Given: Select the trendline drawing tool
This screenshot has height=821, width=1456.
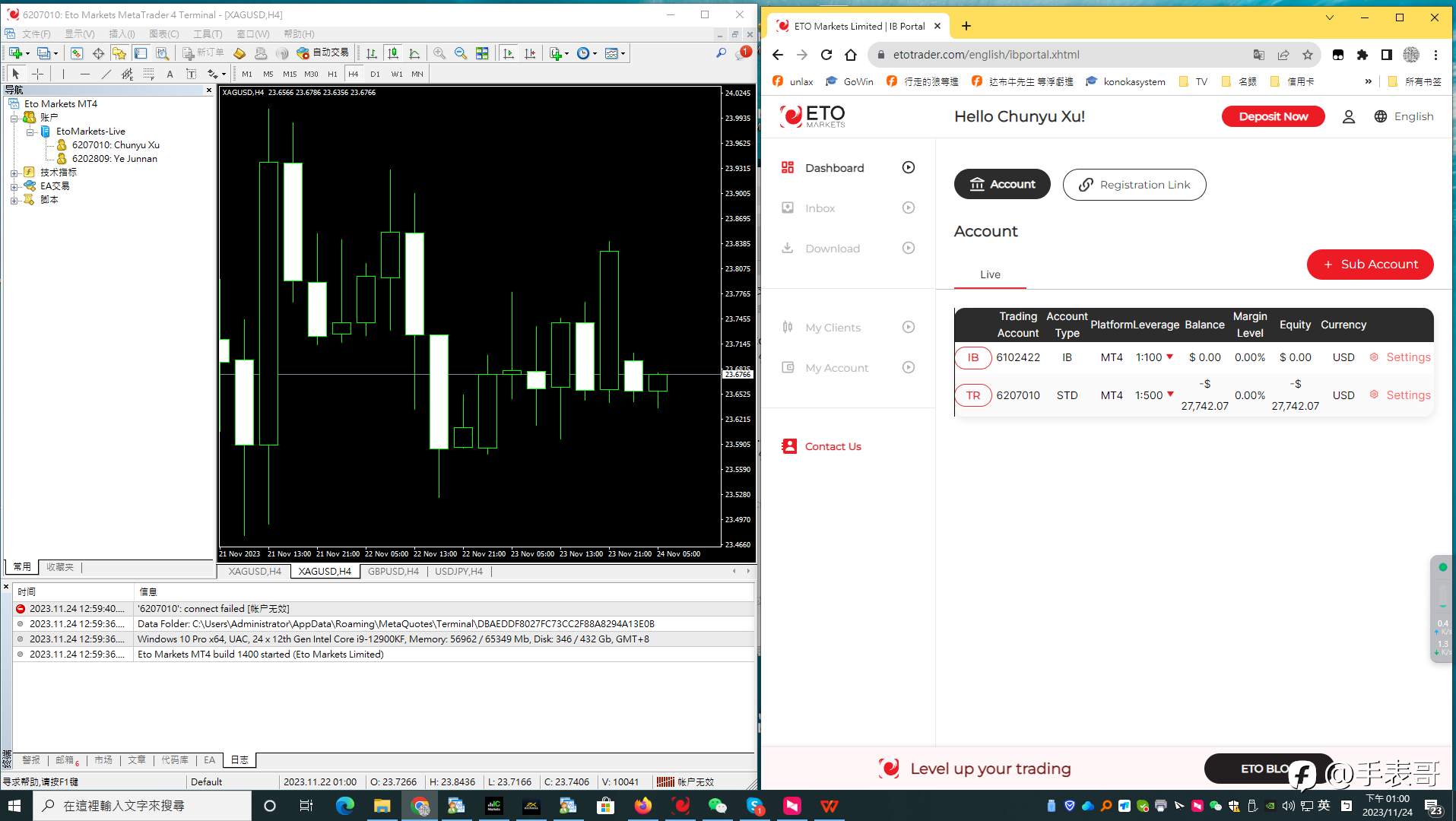Looking at the screenshot, I should (106, 74).
